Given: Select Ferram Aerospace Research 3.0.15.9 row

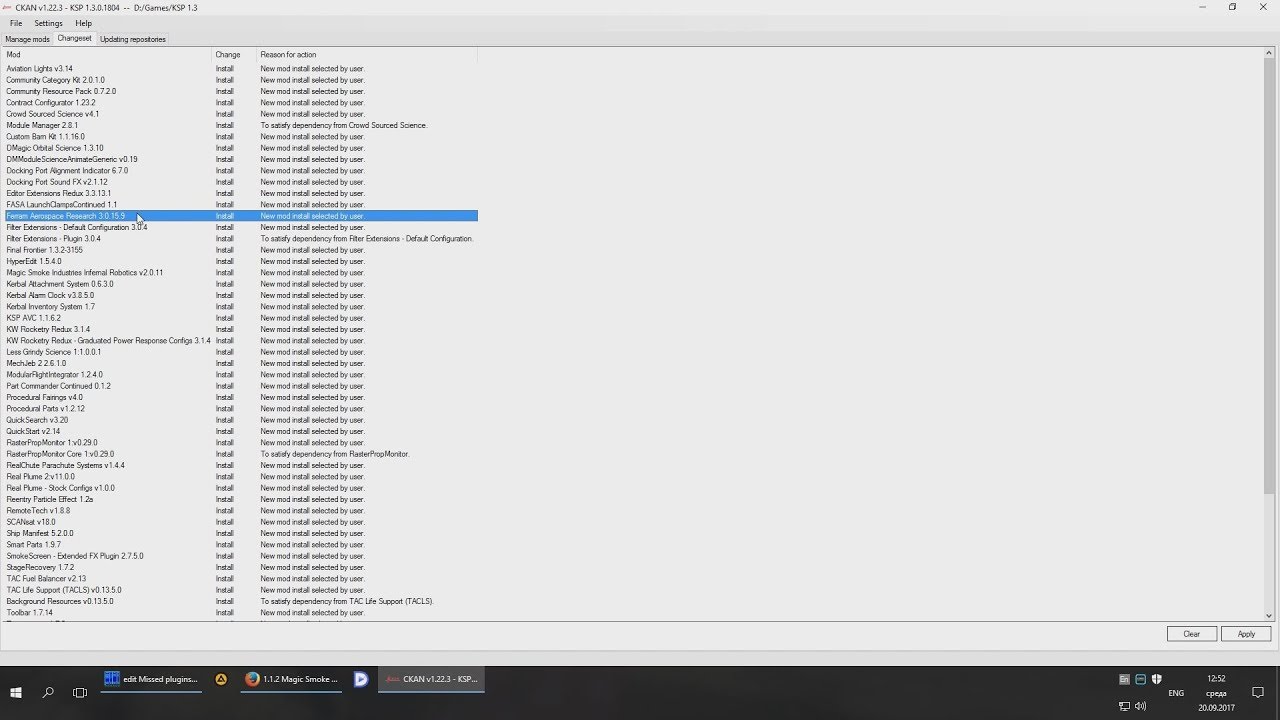Looking at the screenshot, I should coord(240,216).
